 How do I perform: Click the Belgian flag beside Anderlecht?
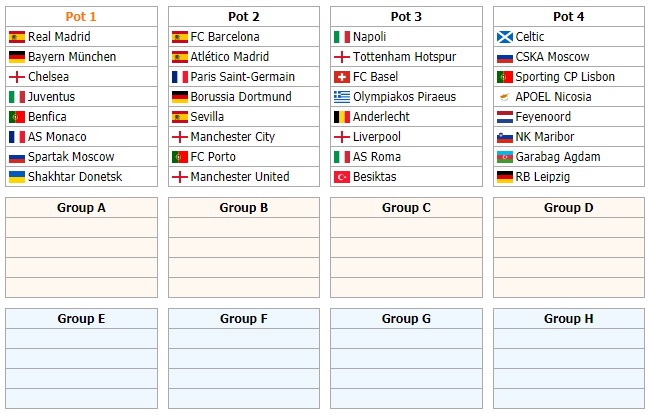point(342,117)
